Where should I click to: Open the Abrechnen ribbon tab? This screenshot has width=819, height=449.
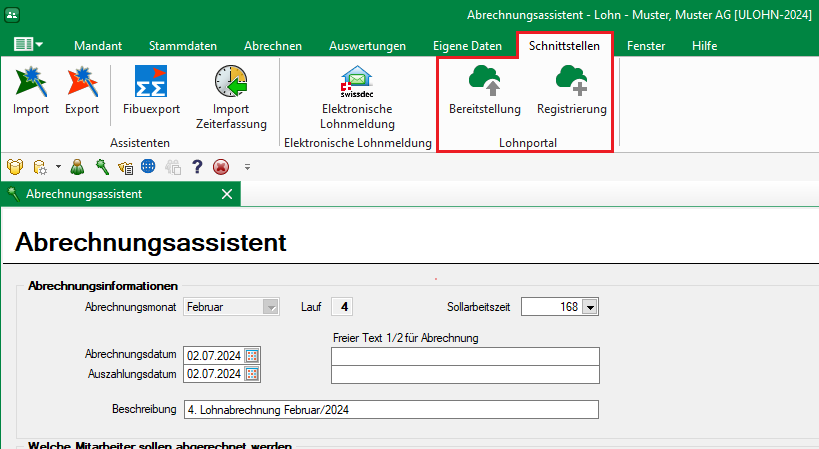click(x=273, y=46)
